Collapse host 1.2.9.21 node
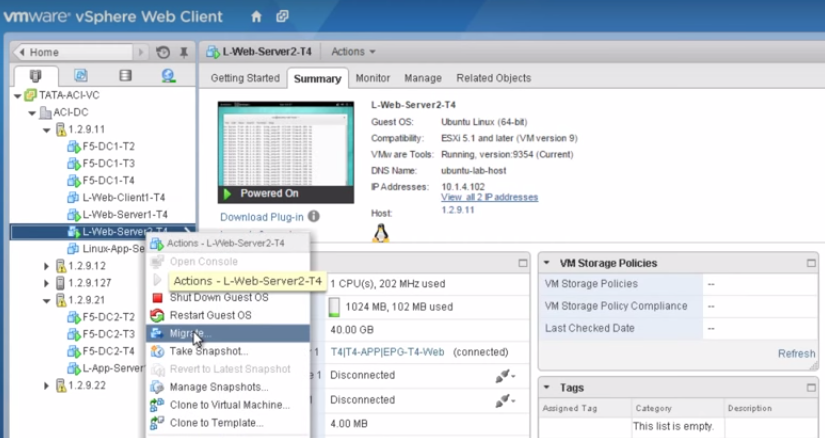The width and height of the screenshot is (825, 438). coord(47,301)
